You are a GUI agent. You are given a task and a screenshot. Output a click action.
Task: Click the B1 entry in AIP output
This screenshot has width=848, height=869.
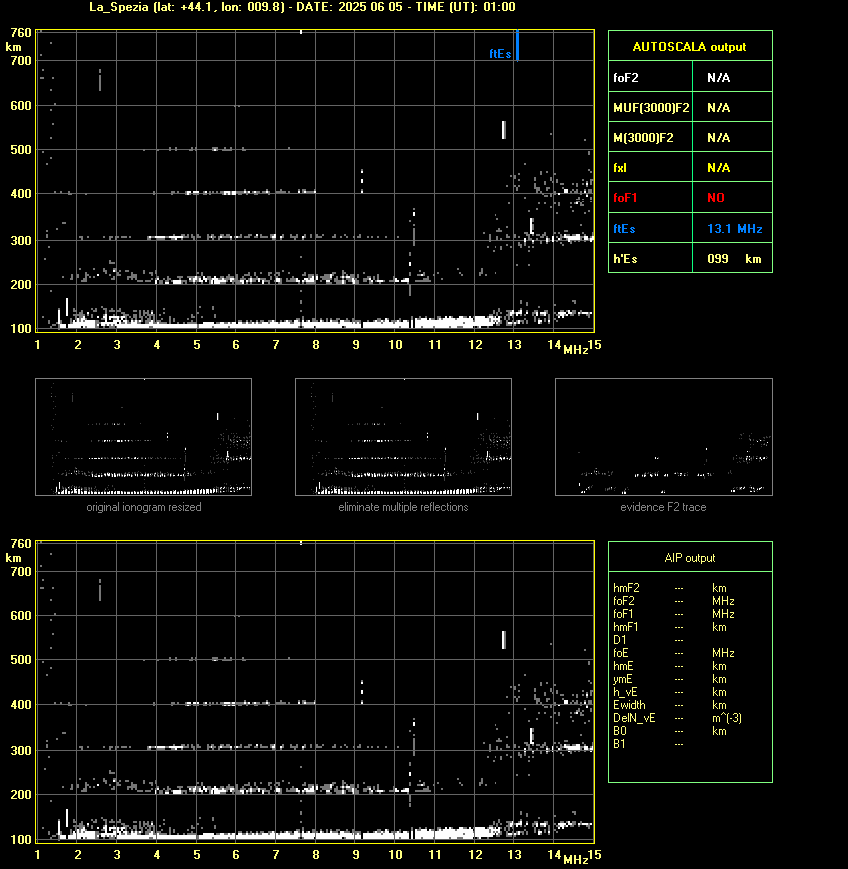coord(619,744)
